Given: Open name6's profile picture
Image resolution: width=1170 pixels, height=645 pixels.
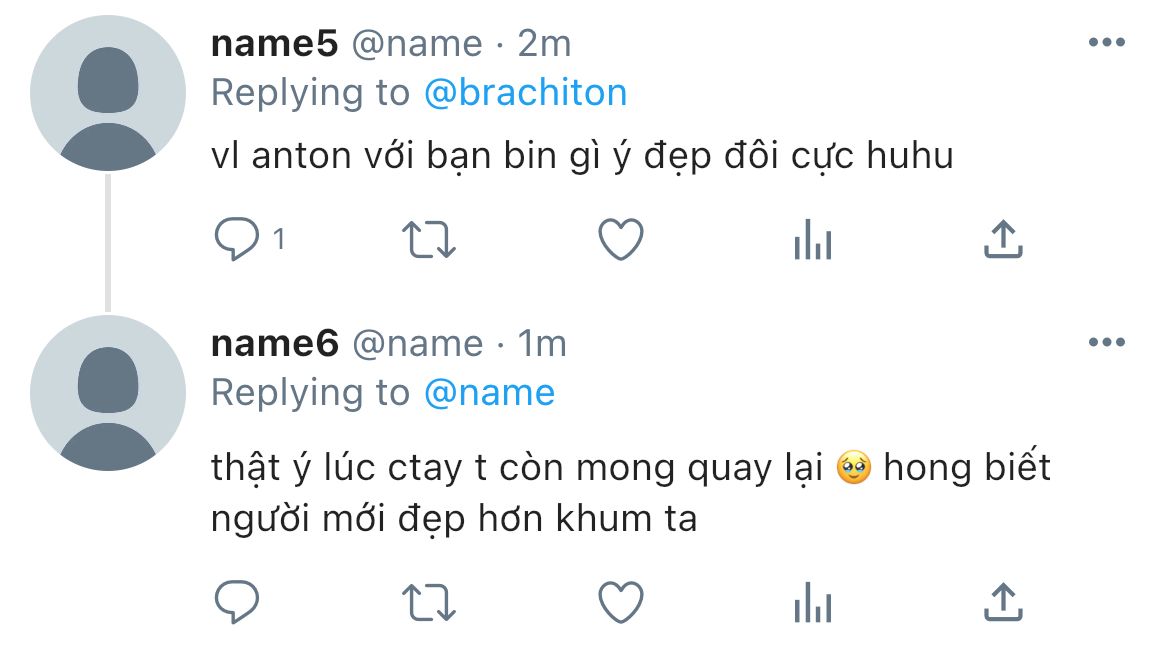Looking at the screenshot, I should pos(108,393).
